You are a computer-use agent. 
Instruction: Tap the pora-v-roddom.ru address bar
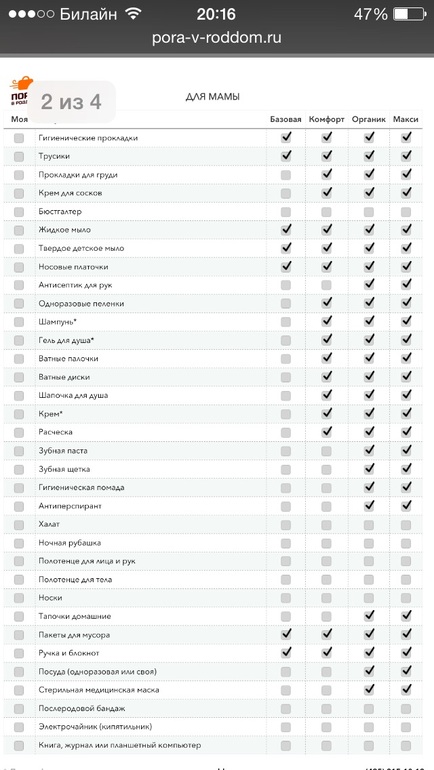tap(217, 38)
